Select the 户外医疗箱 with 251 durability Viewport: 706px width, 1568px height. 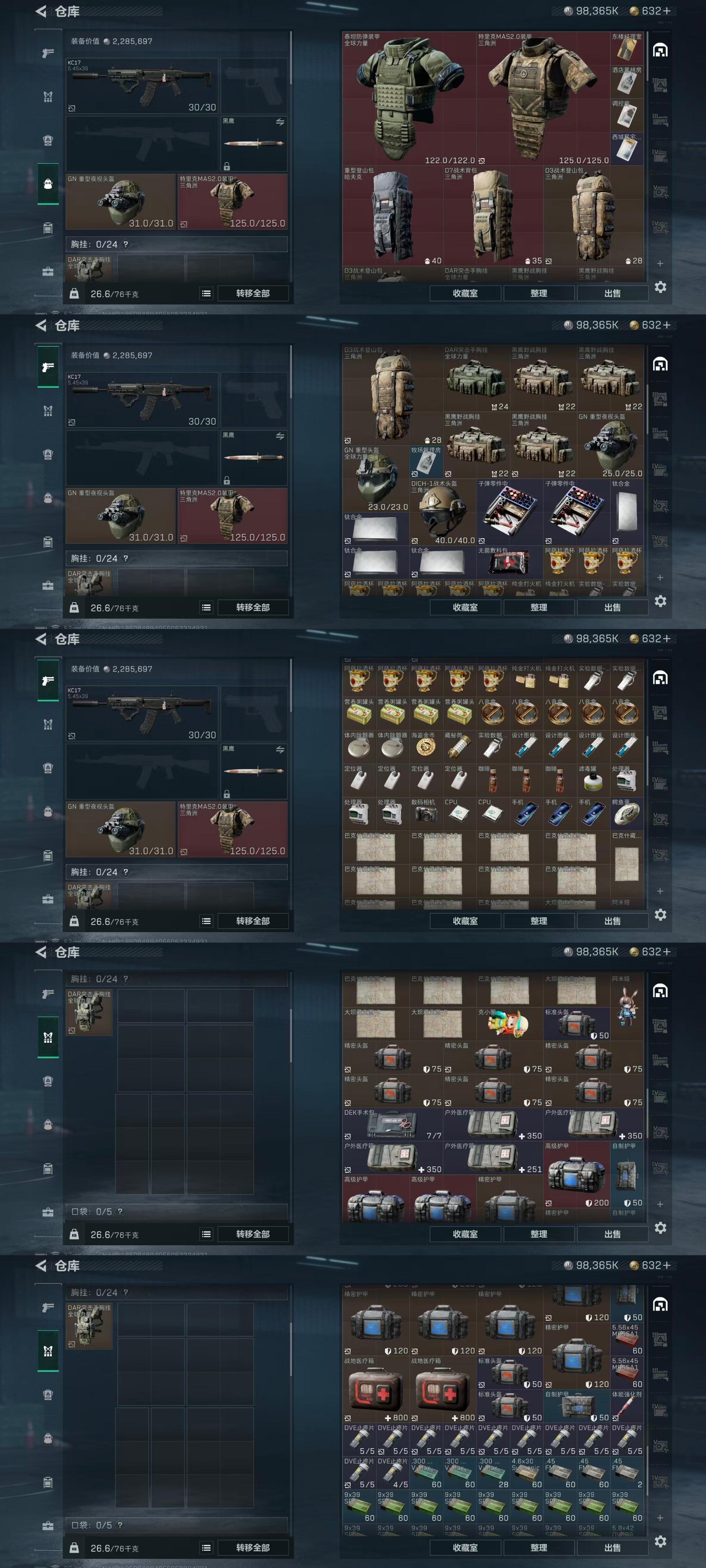click(493, 1158)
